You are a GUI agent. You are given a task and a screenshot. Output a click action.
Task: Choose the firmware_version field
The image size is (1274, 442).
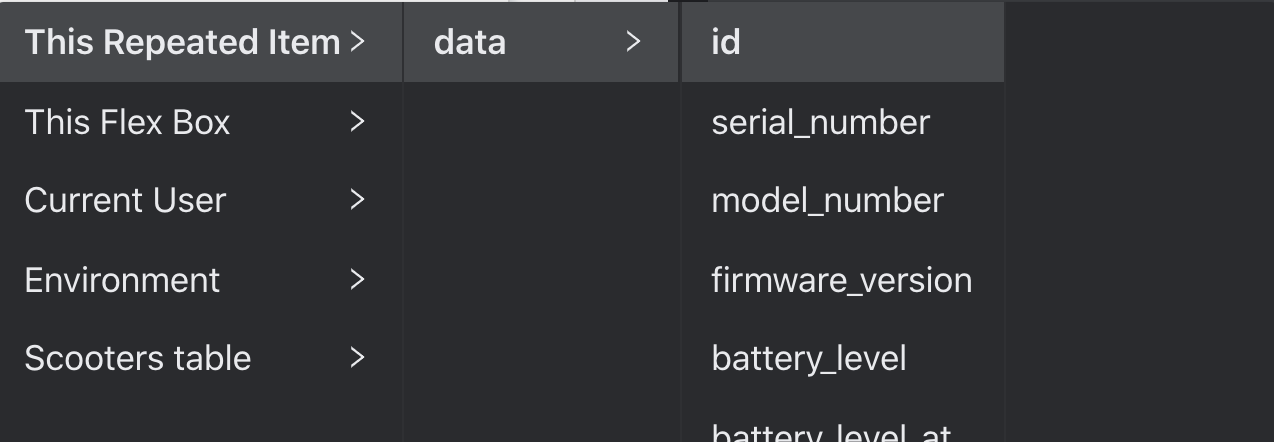coord(843,280)
